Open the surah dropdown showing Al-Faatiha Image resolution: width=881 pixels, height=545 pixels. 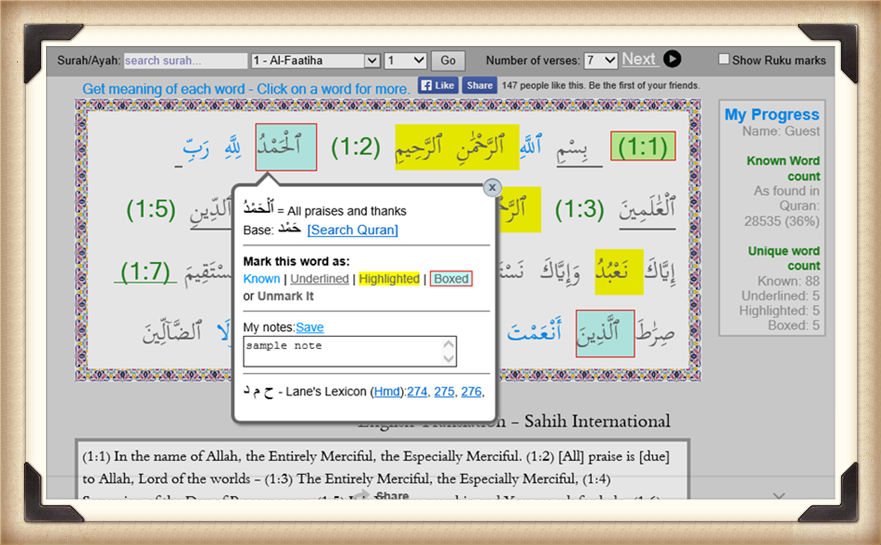pos(315,60)
